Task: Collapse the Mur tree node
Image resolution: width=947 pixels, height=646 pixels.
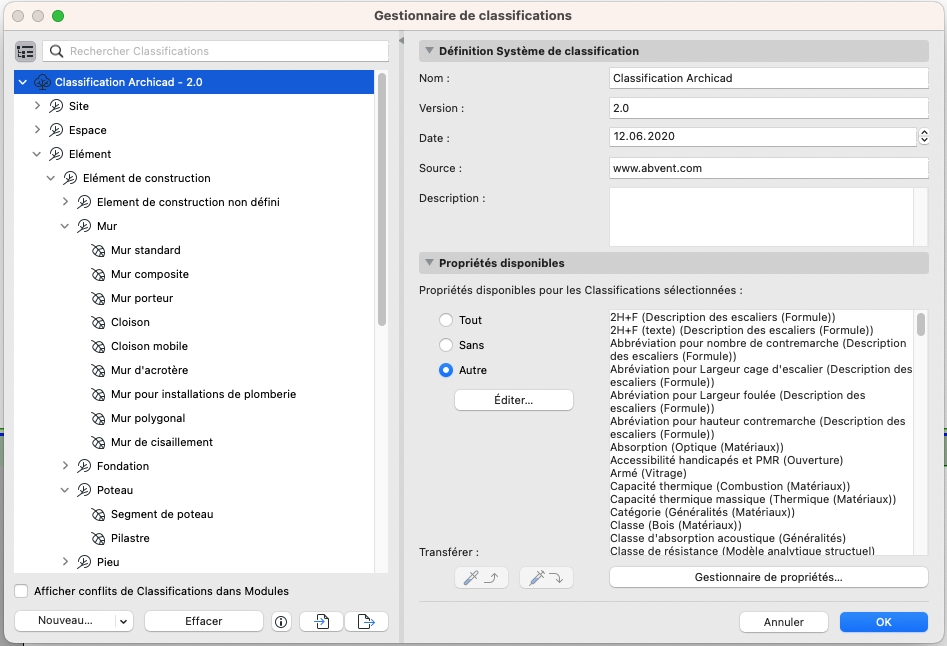Action: pos(65,226)
